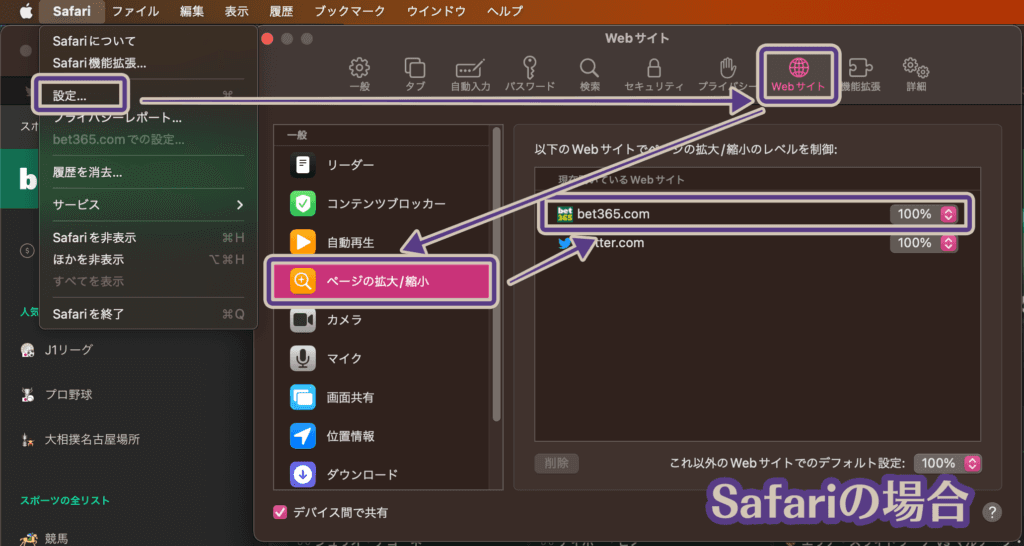1024x546 pixels.
Task: Open the ウインドウ menu
Action: click(436, 11)
